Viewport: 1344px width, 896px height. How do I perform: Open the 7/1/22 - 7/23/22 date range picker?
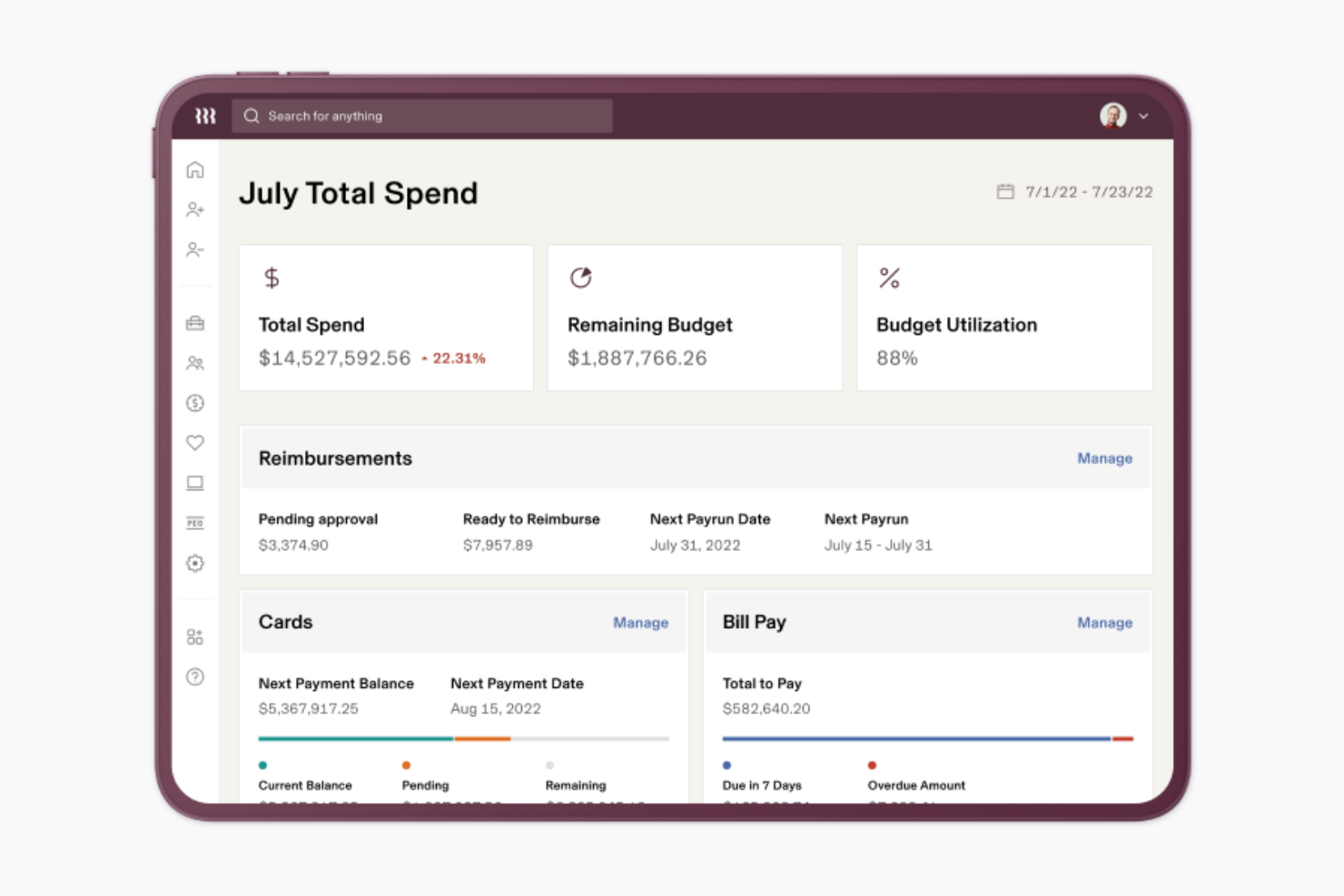(1089, 192)
